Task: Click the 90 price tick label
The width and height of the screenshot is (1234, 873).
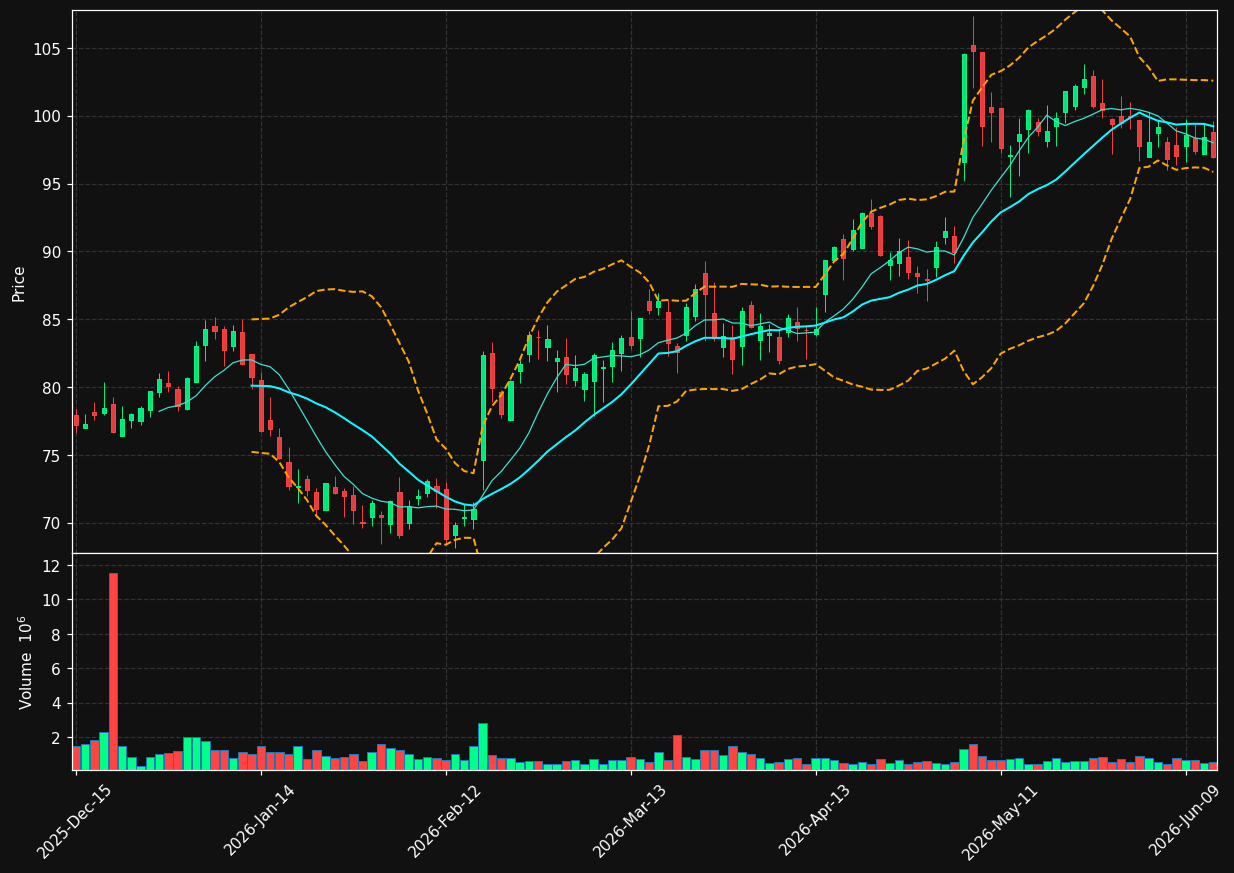Action: 52,252
